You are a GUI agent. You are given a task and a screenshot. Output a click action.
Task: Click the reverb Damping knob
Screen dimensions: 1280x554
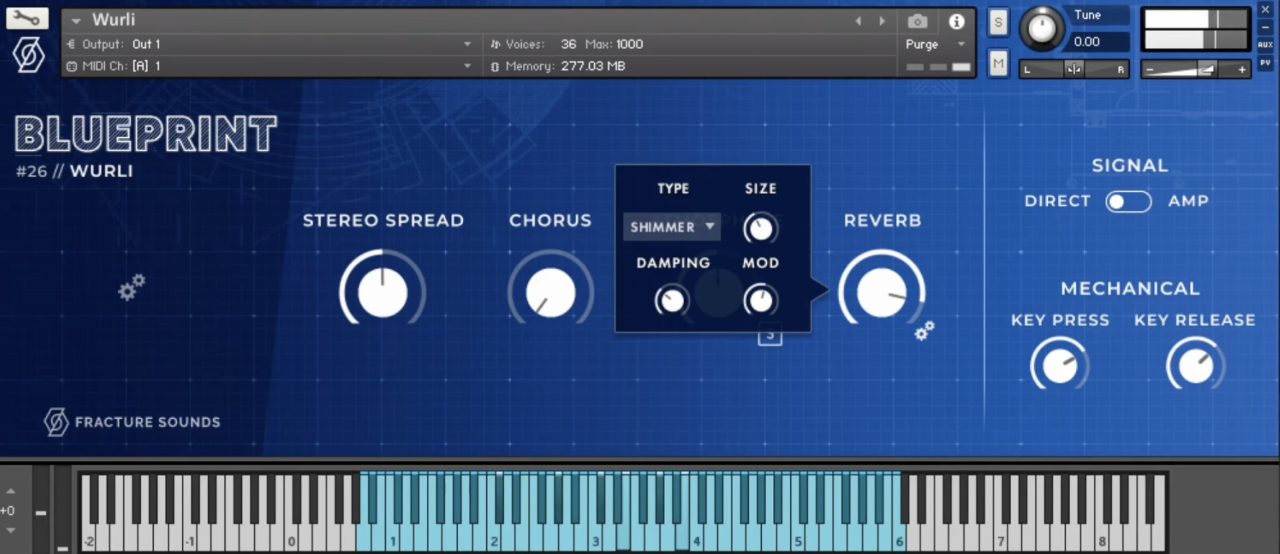pyautogui.click(x=673, y=300)
